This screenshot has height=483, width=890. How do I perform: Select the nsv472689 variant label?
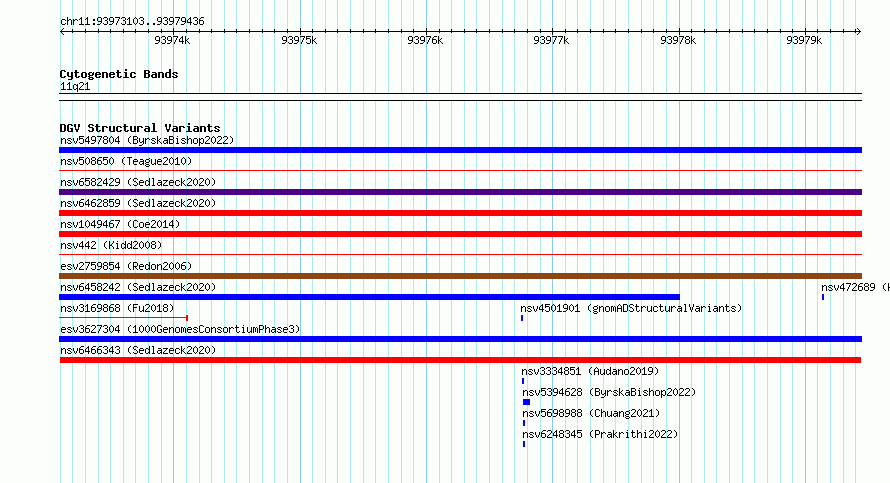(x=855, y=287)
